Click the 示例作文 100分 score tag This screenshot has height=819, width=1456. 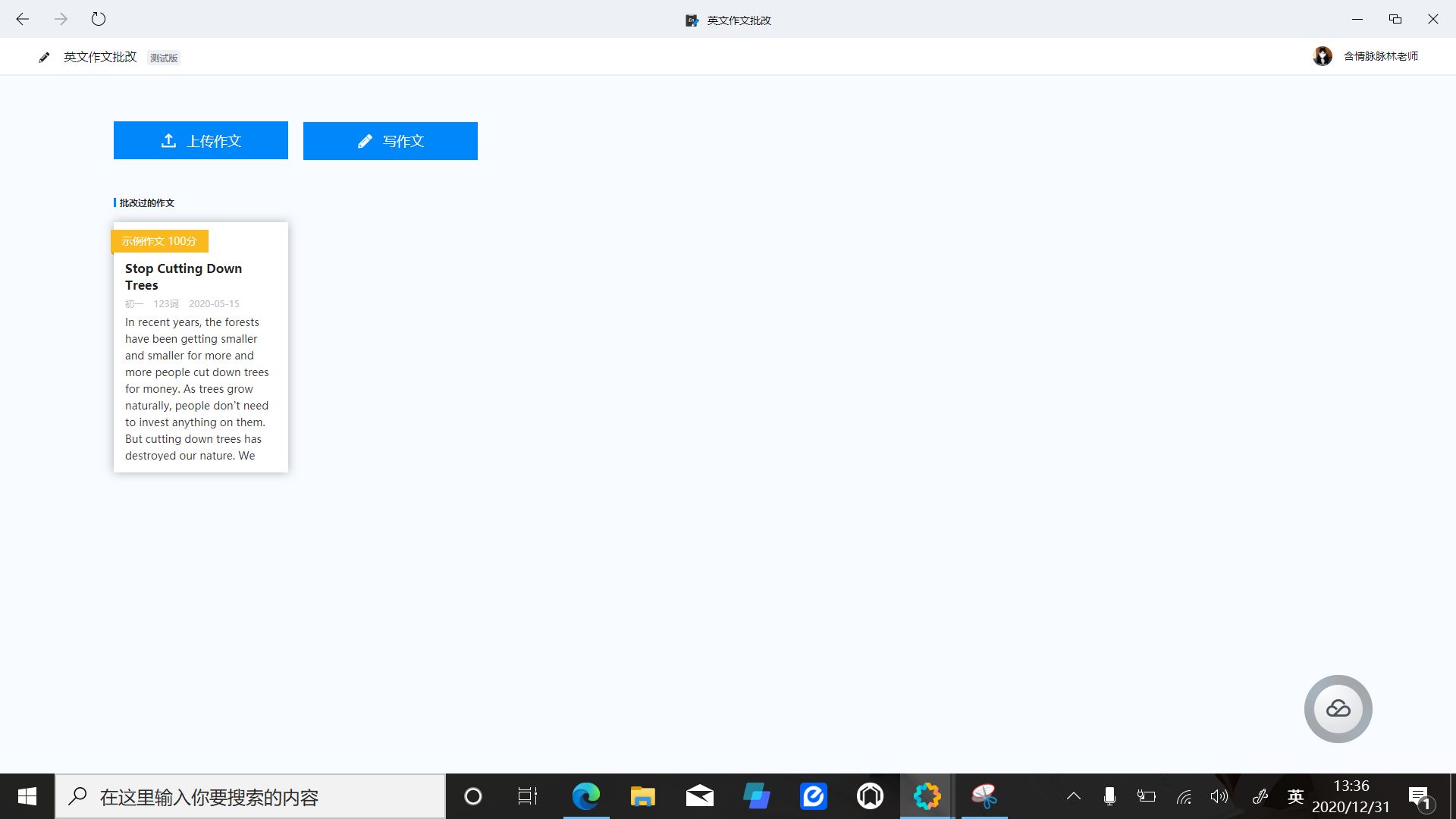pyautogui.click(x=159, y=241)
